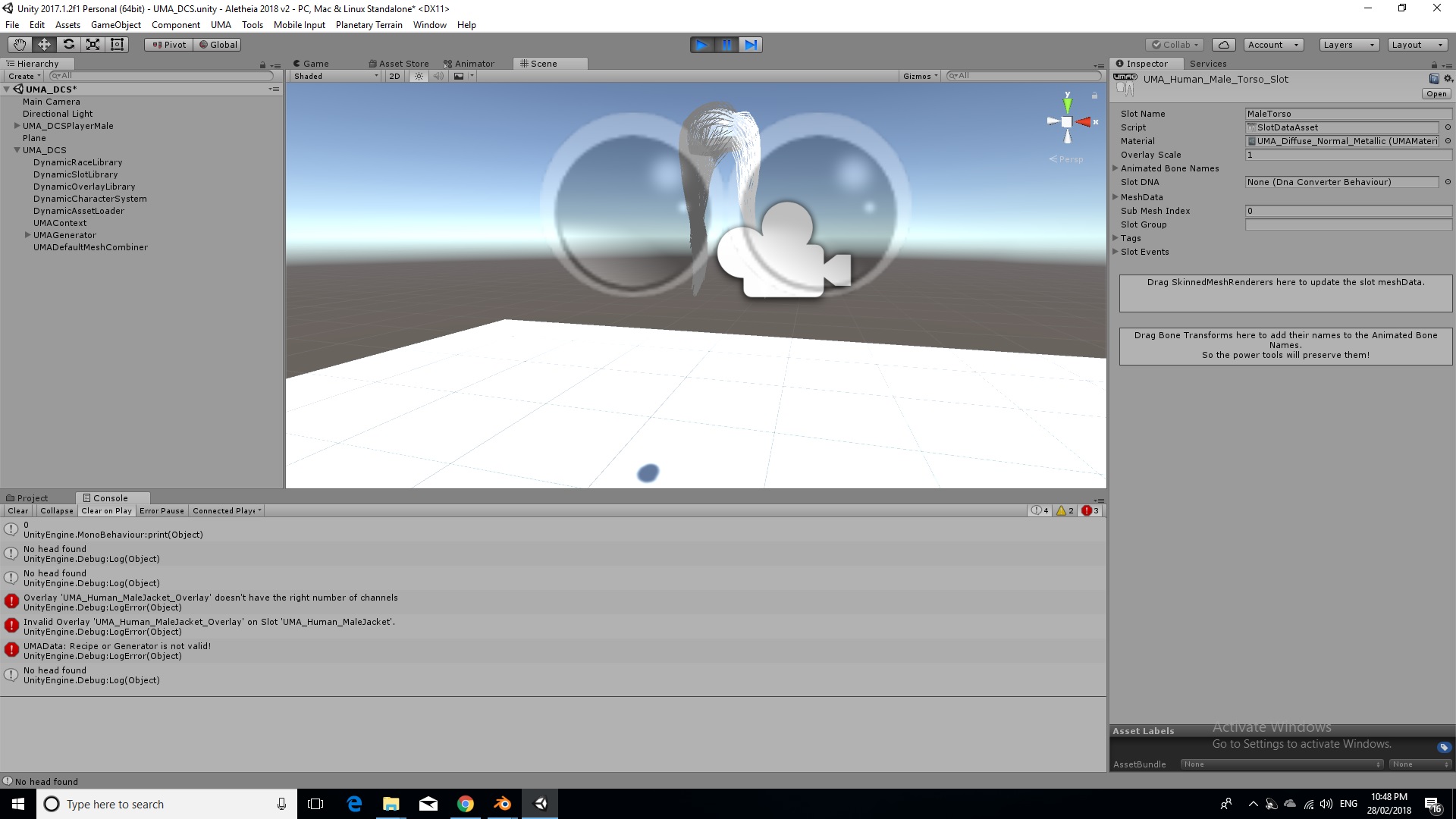Toggle 2D view in the Scene view
Image resolution: width=1456 pixels, height=819 pixels.
click(394, 76)
